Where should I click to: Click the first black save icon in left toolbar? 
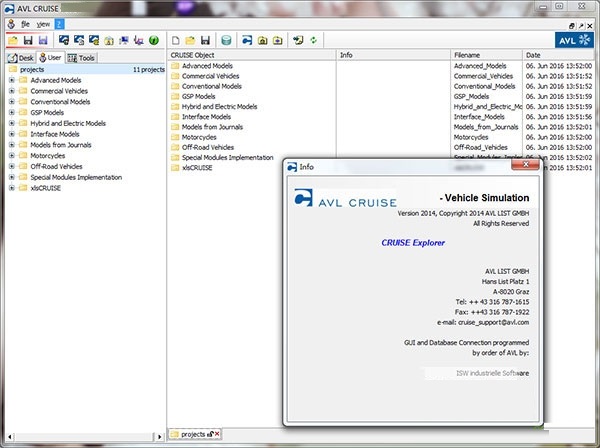[28, 41]
